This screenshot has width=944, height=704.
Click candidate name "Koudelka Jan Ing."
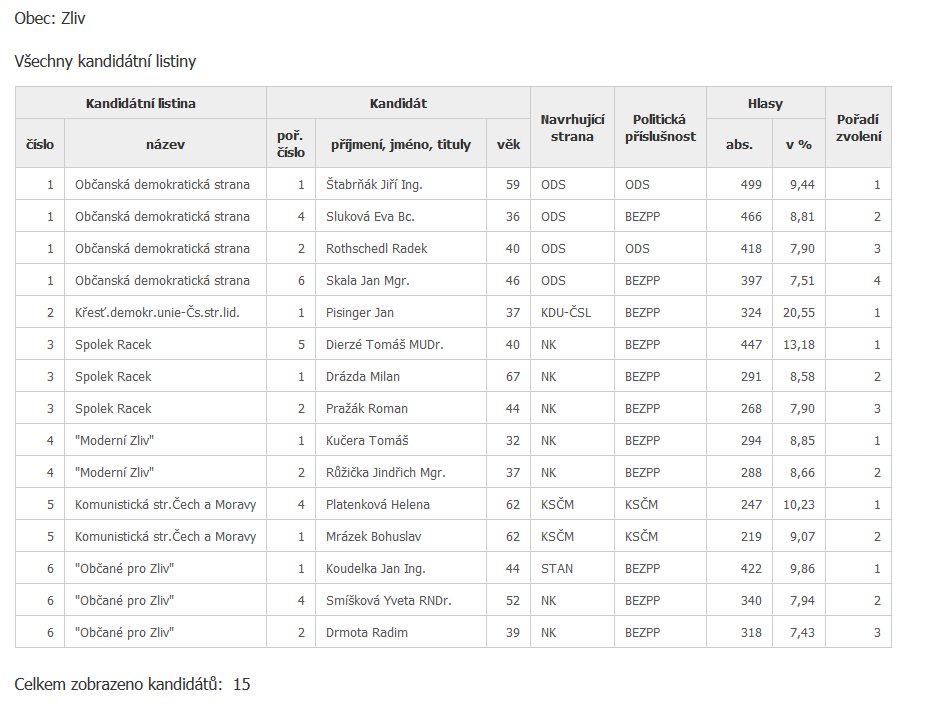(x=376, y=568)
